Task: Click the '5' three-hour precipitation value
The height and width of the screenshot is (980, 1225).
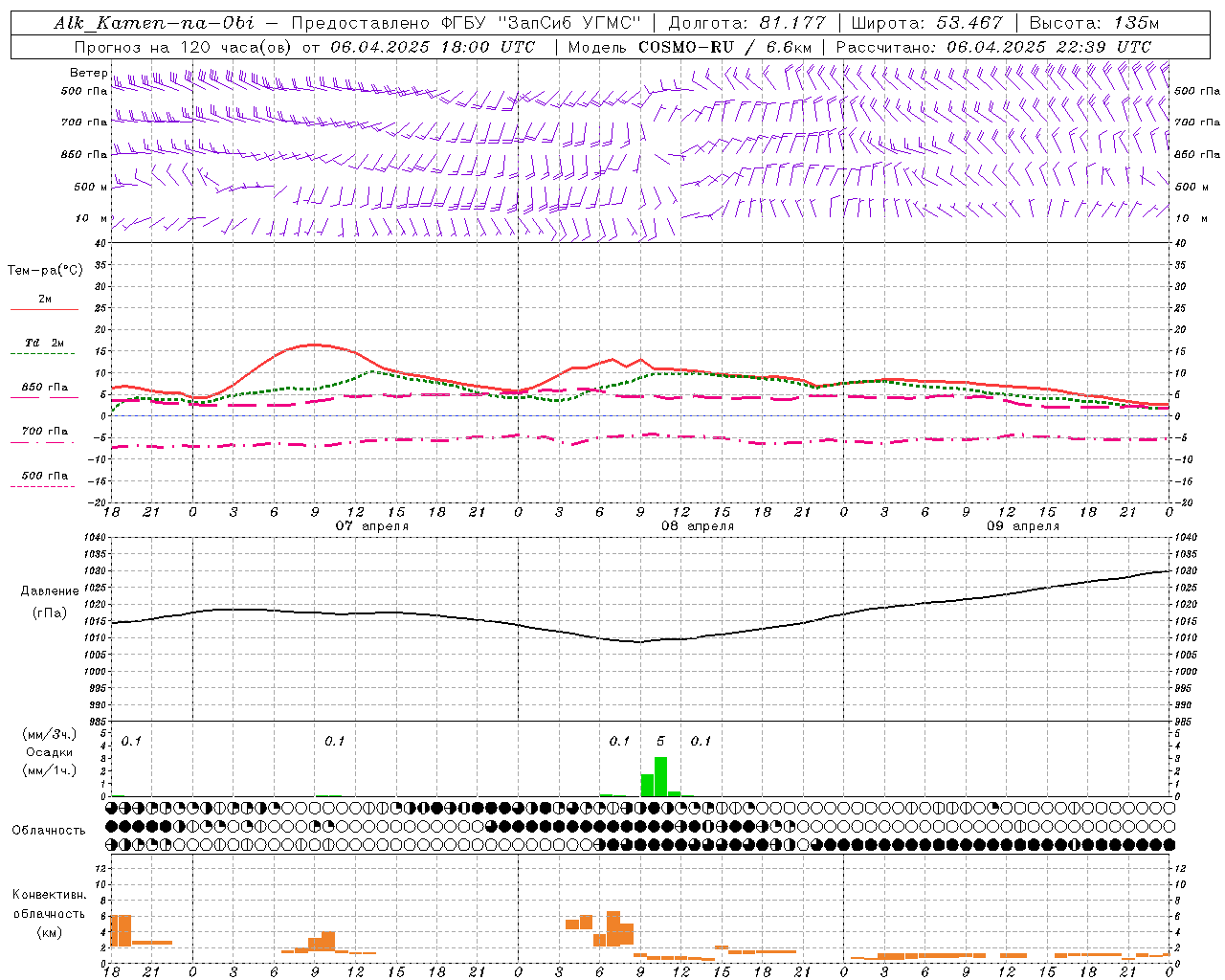Action: pos(660,741)
